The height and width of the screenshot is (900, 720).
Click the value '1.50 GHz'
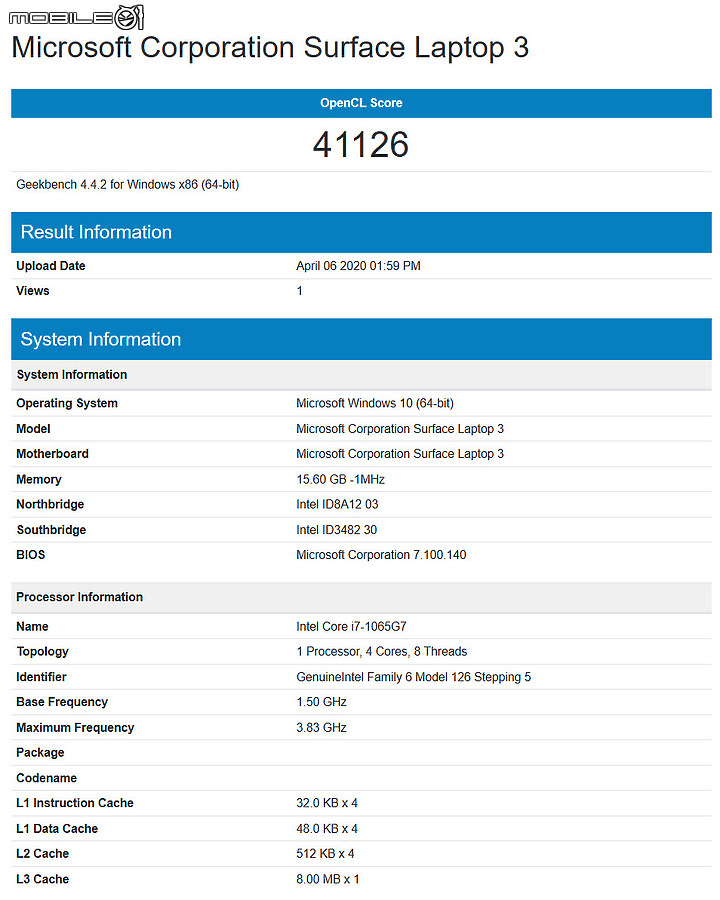(322, 702)
